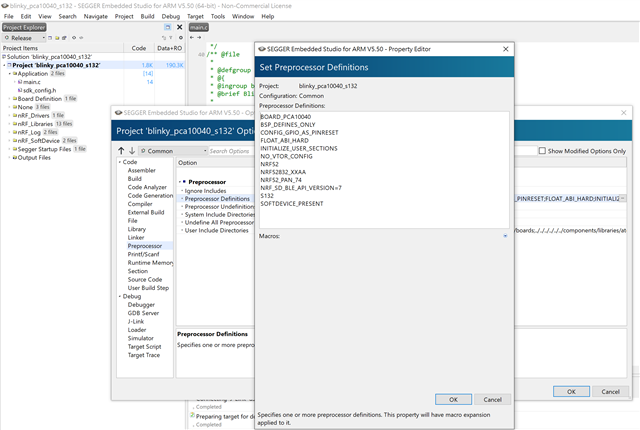Click the sdk_config.h file icon in project tree
The image size is (640, 430).
[x=20, y=90]
